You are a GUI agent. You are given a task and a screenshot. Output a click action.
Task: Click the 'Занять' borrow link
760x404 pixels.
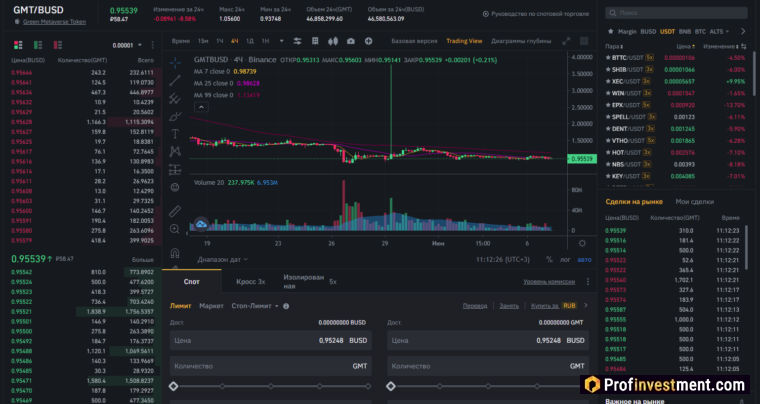509,306
